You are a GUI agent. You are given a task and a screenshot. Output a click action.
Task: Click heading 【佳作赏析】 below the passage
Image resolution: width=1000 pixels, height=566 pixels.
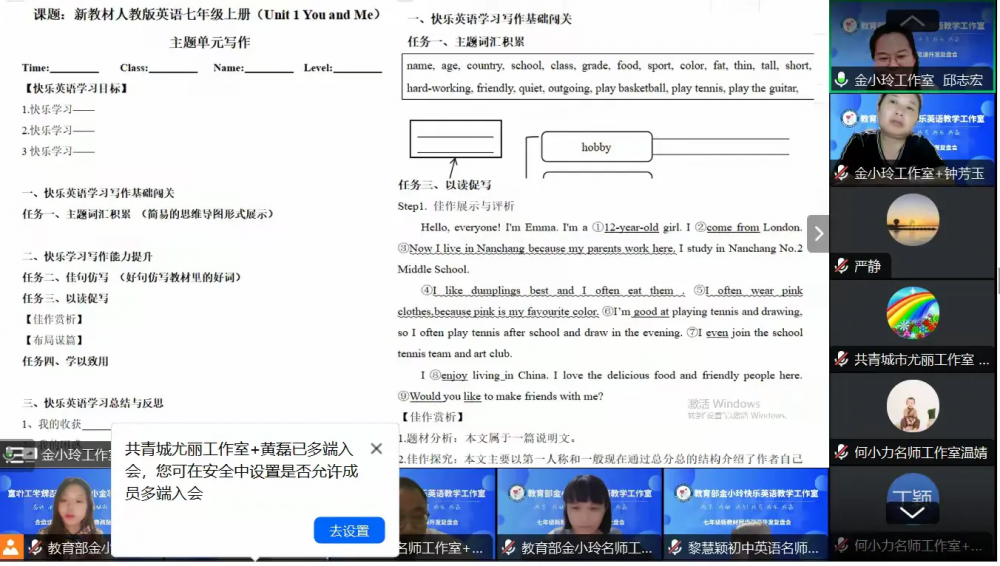point(433,417)
